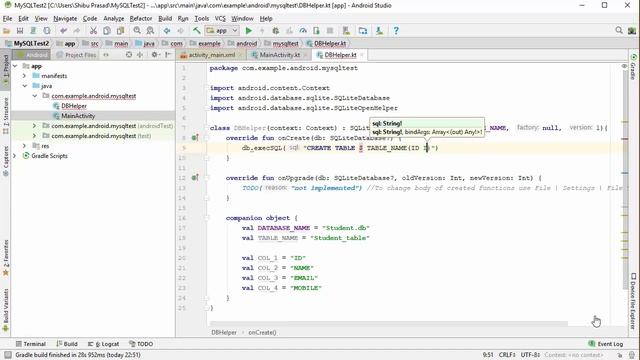This screenshot has height=360, width=640.
Task: Click the collapse all icon in project panel
Action: click(x=140, y=54)
